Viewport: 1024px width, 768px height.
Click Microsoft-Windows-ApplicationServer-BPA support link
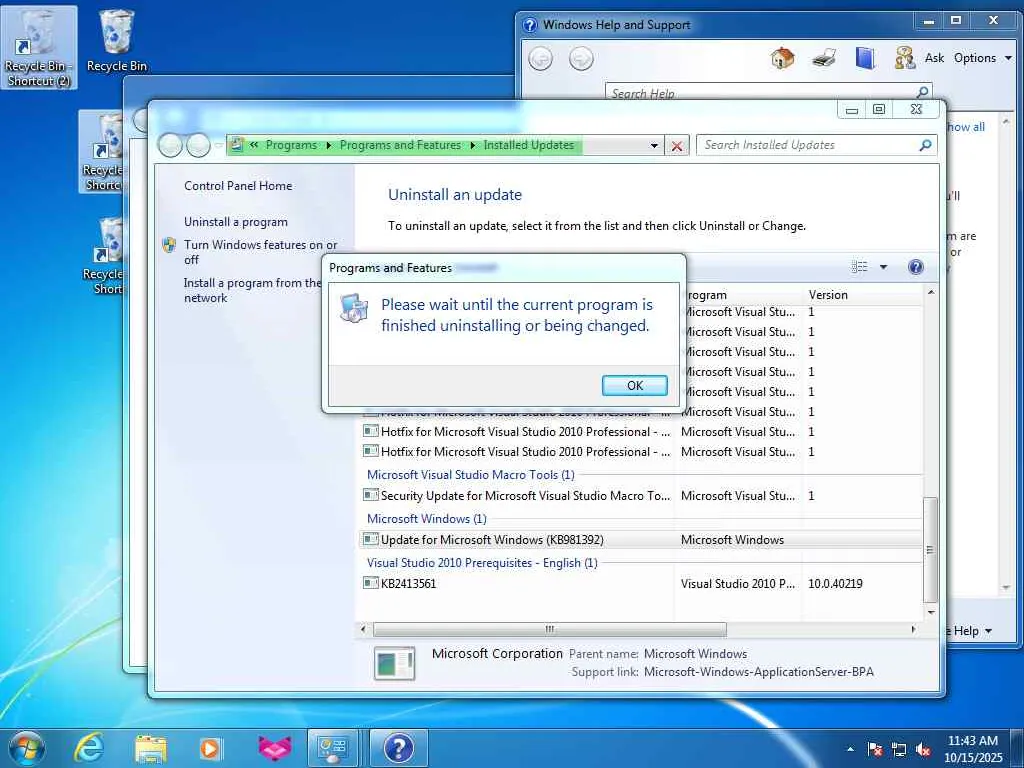pyautogui.click(x=758, y=671)
